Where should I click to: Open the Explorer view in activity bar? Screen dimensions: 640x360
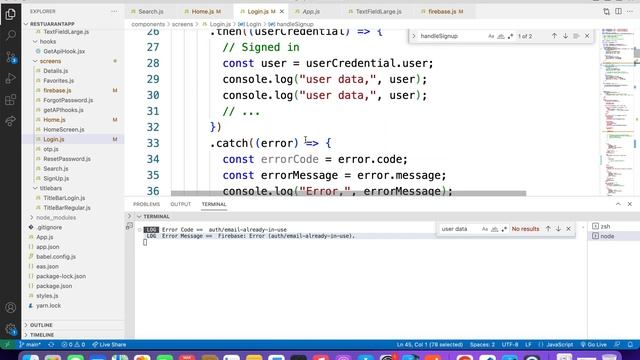[x=11, y=14]
